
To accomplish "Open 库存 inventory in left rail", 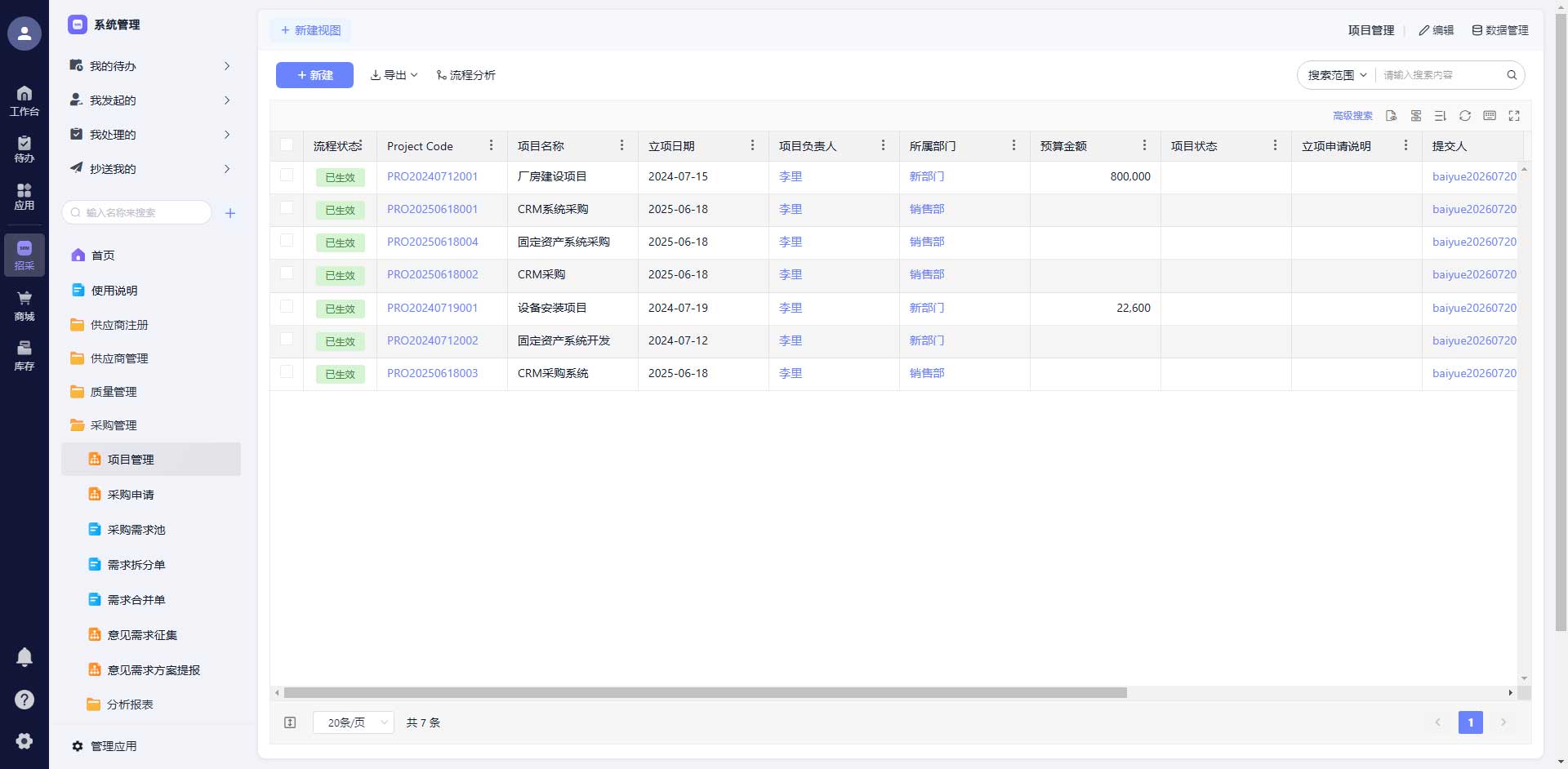I will pyautogui.click(x=24, y=356).
